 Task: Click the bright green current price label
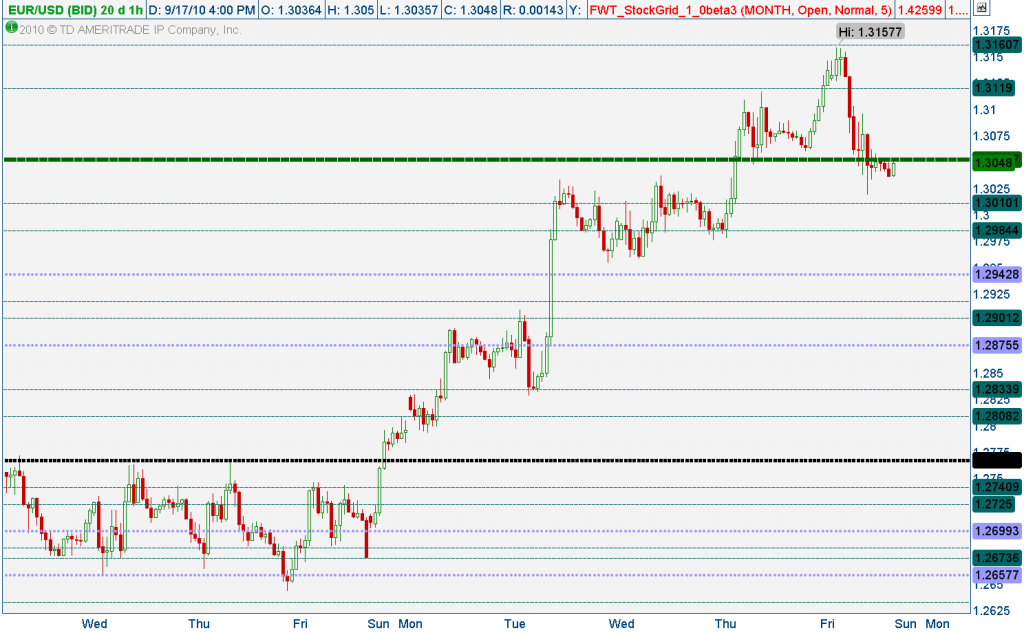pos(996,162)
